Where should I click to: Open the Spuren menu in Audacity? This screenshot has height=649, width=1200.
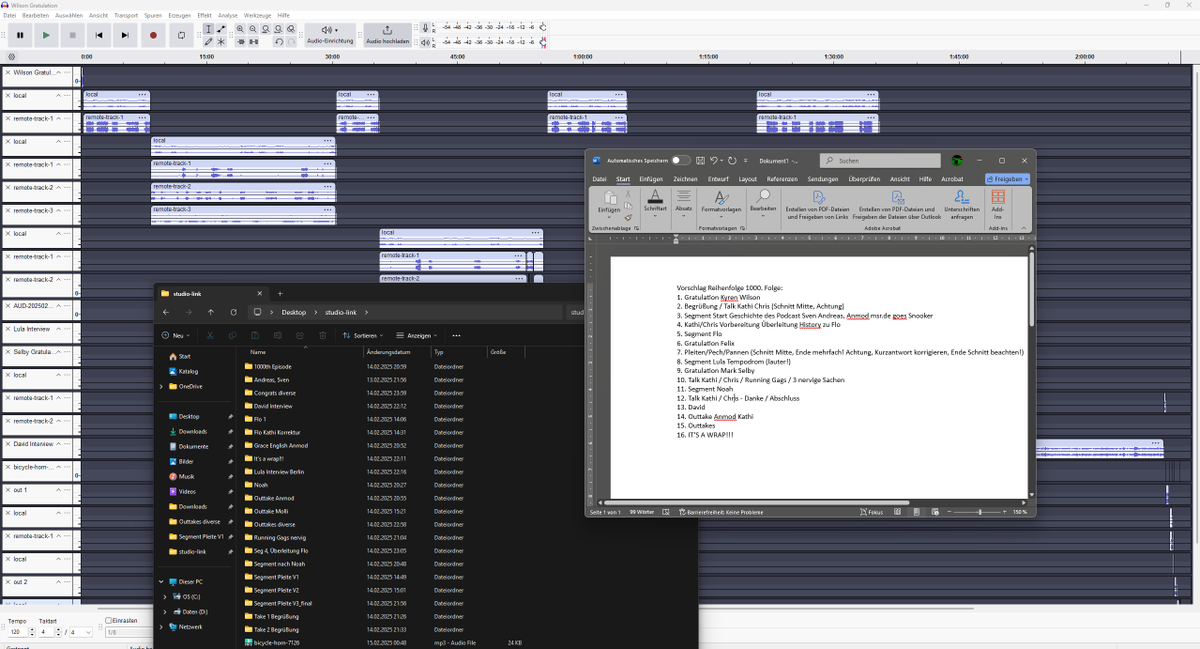pos(153,16)
